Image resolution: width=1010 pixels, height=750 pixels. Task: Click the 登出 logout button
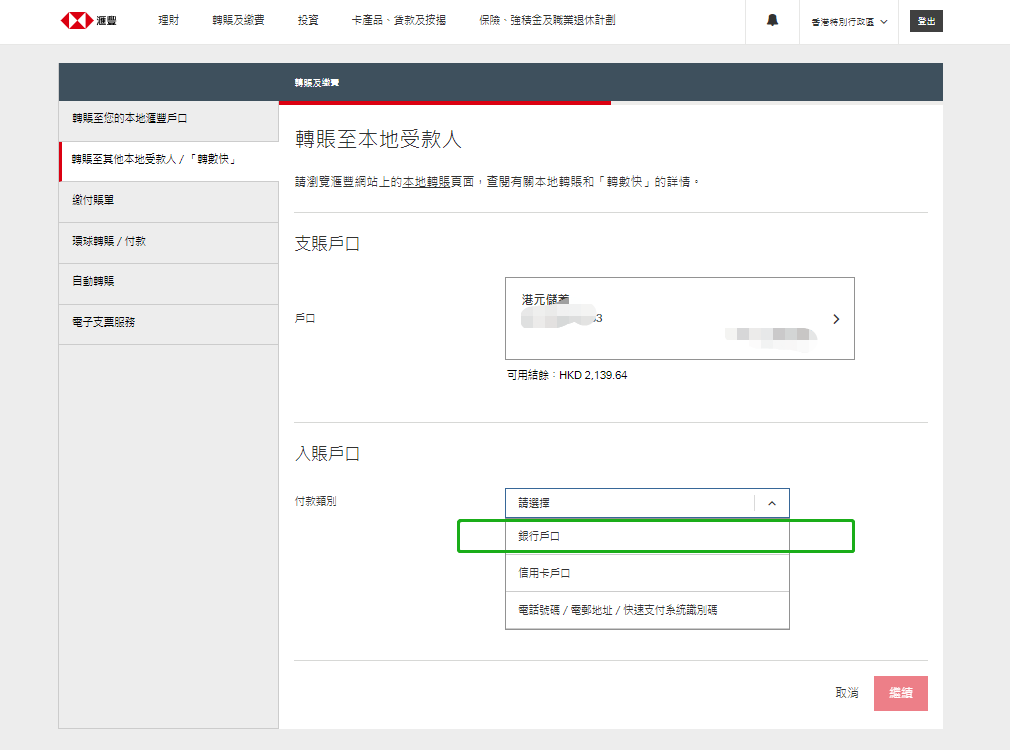click(x=926, y=21)
